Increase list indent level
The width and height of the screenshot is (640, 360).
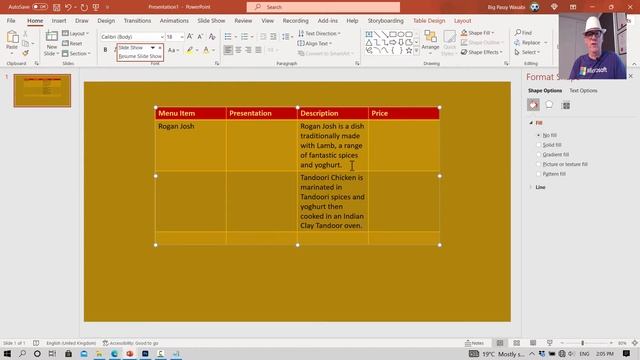273,37
